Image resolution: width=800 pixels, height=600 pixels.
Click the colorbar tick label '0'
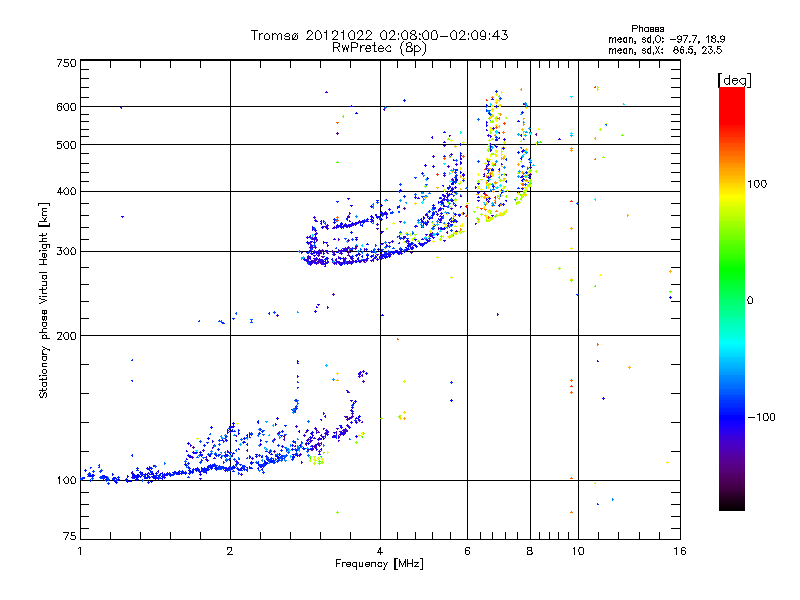click(x=750, y=301)
